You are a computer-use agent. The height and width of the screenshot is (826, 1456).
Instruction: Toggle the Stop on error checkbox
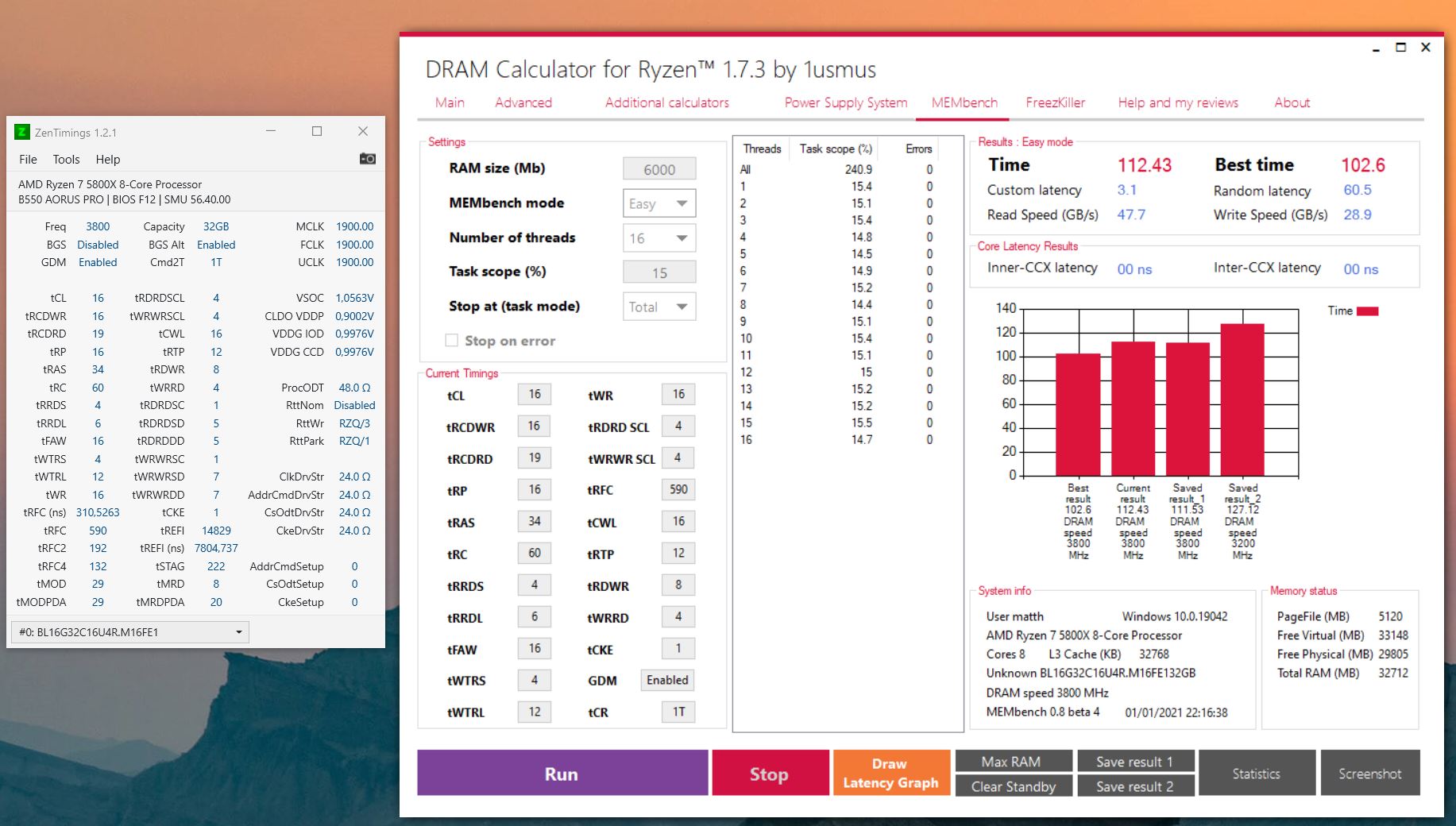[452, 340]
